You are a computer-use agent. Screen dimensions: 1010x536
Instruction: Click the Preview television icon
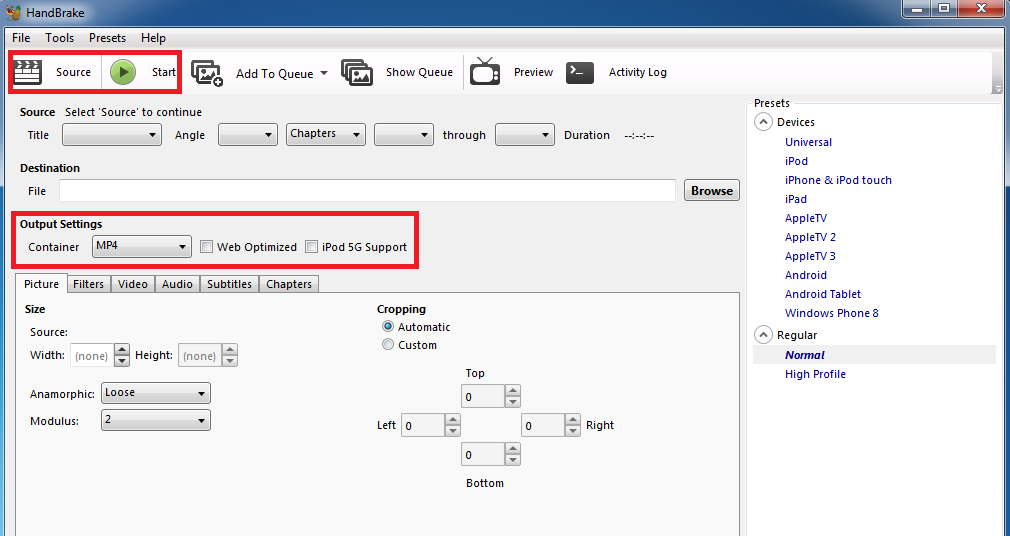click(485, 72)
